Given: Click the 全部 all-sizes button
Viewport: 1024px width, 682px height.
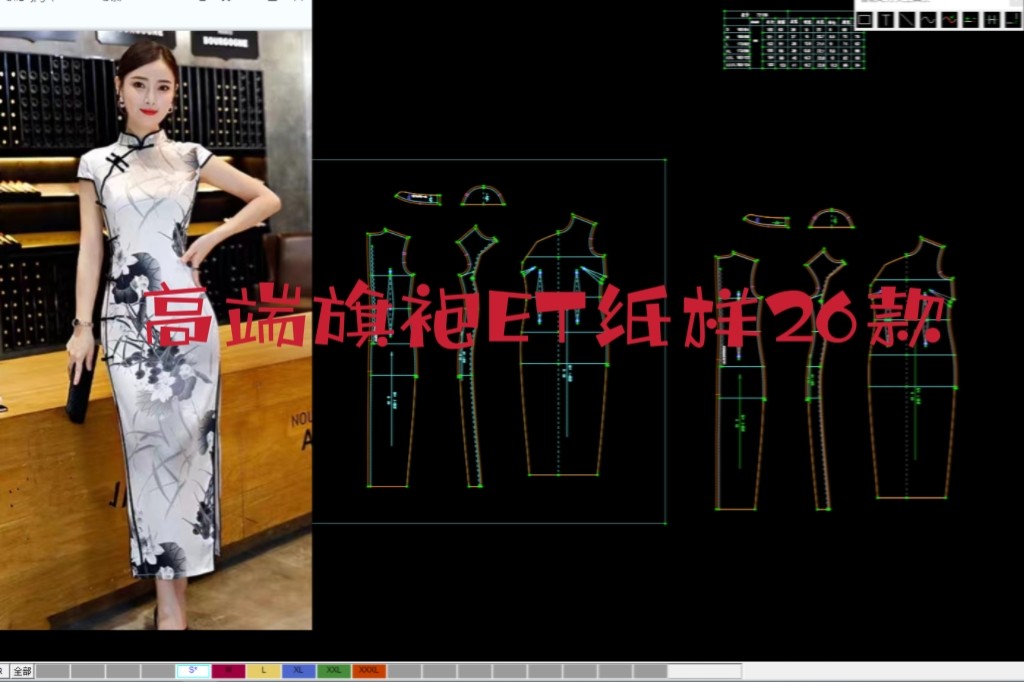Looking at the screenshot, I should click(22, 671).
